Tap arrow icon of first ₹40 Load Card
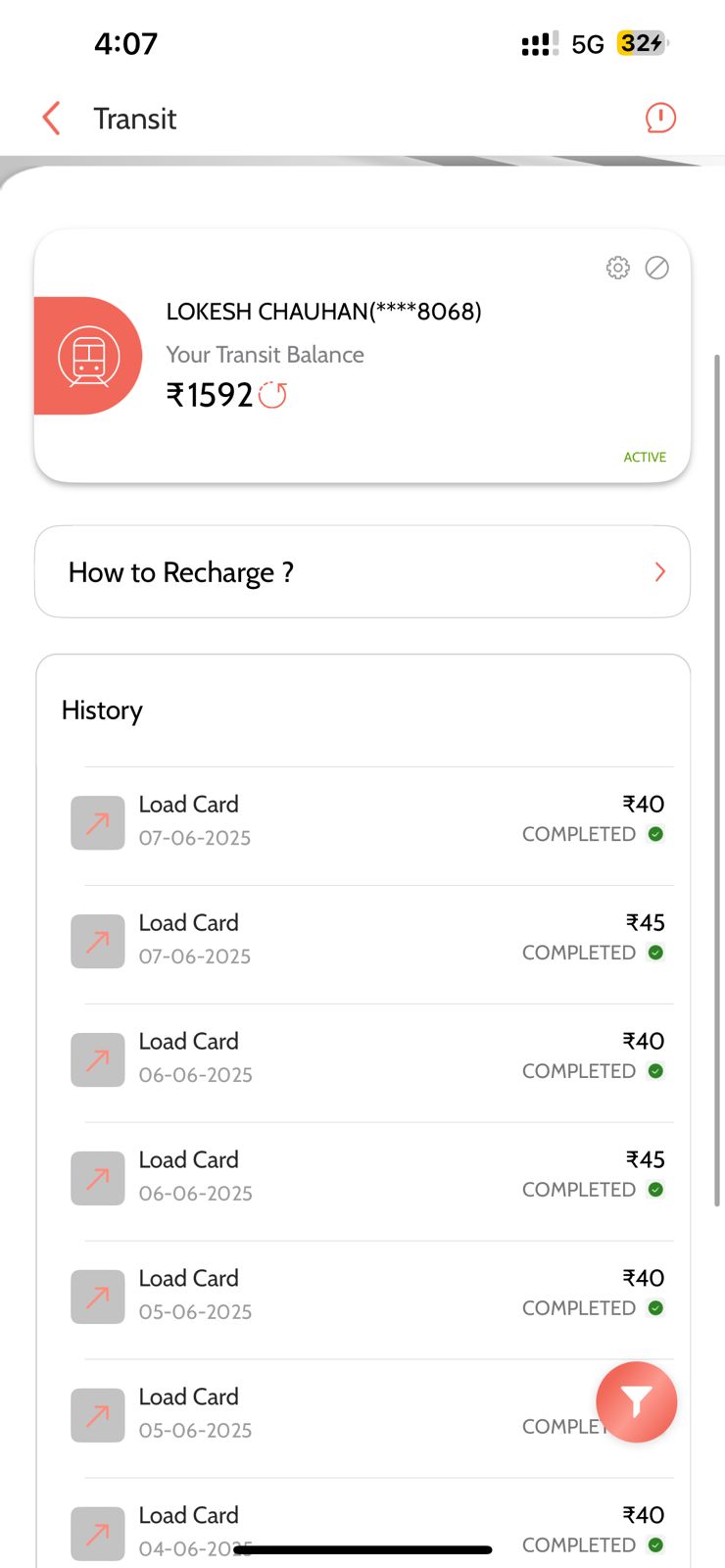 [x=97, y=823]
